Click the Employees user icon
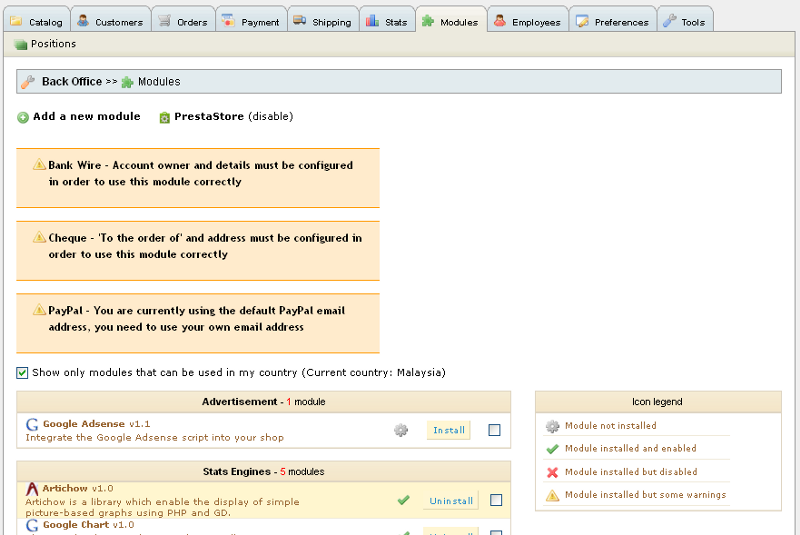The width and height of the screenshot is (800, 535). [x=500, y=21]
